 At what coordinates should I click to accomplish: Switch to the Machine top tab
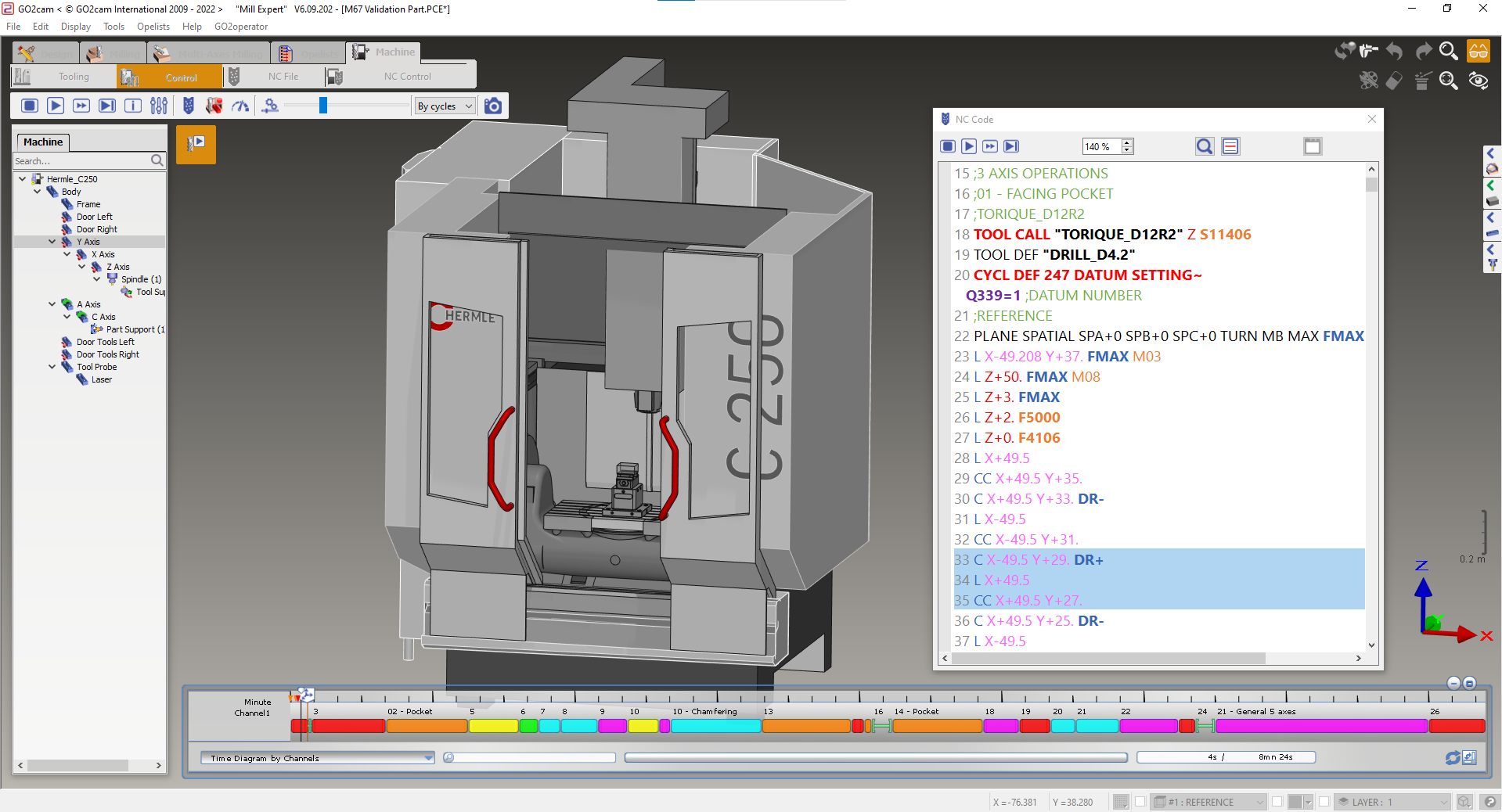click(384, 52)
